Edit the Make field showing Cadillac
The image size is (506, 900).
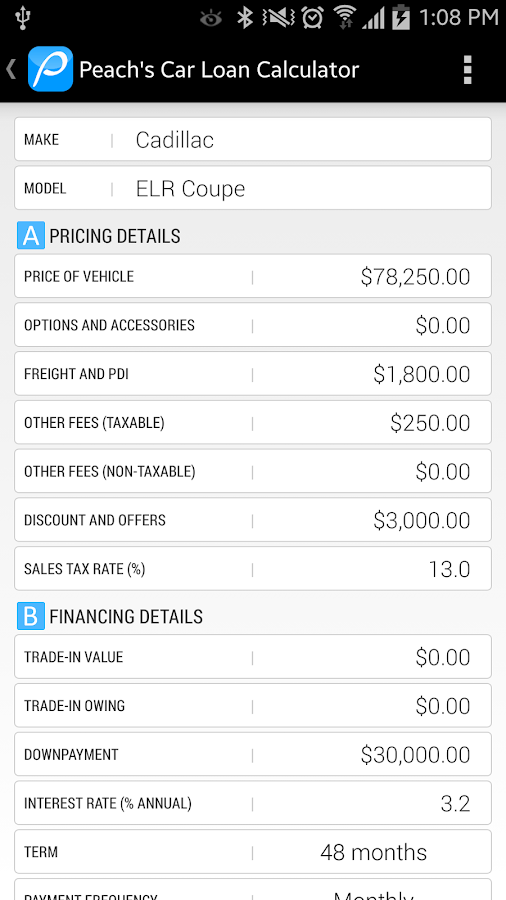coord(253,139)
